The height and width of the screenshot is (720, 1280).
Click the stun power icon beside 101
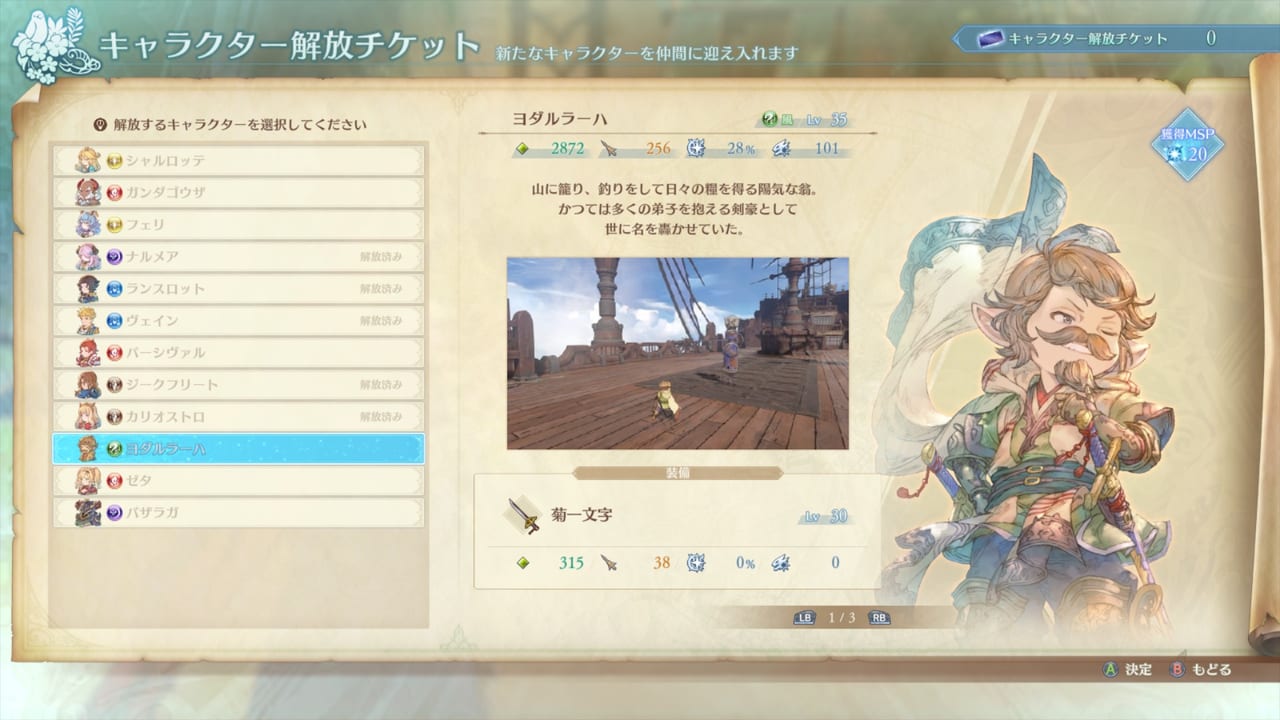781,148
